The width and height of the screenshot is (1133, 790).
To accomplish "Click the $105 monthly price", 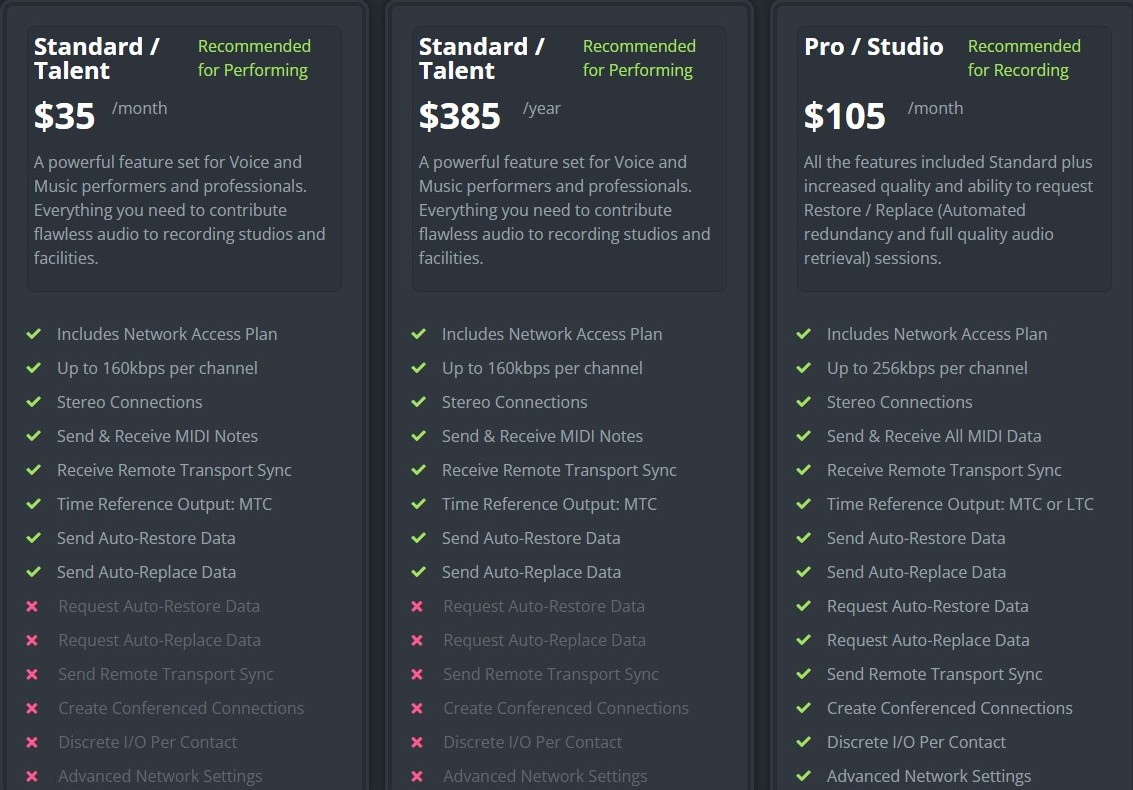I will (x=844, y=116).
